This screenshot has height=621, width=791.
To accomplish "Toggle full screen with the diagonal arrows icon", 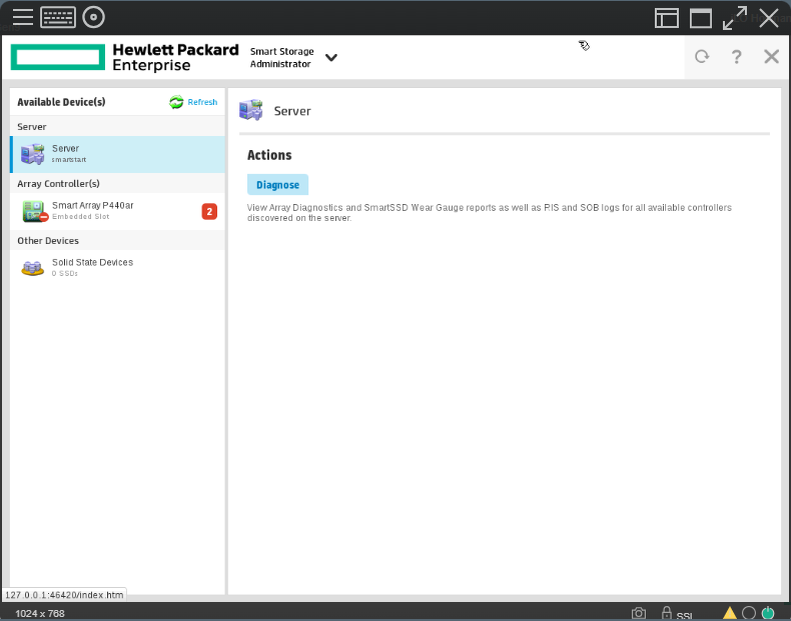I will point(734,18).
